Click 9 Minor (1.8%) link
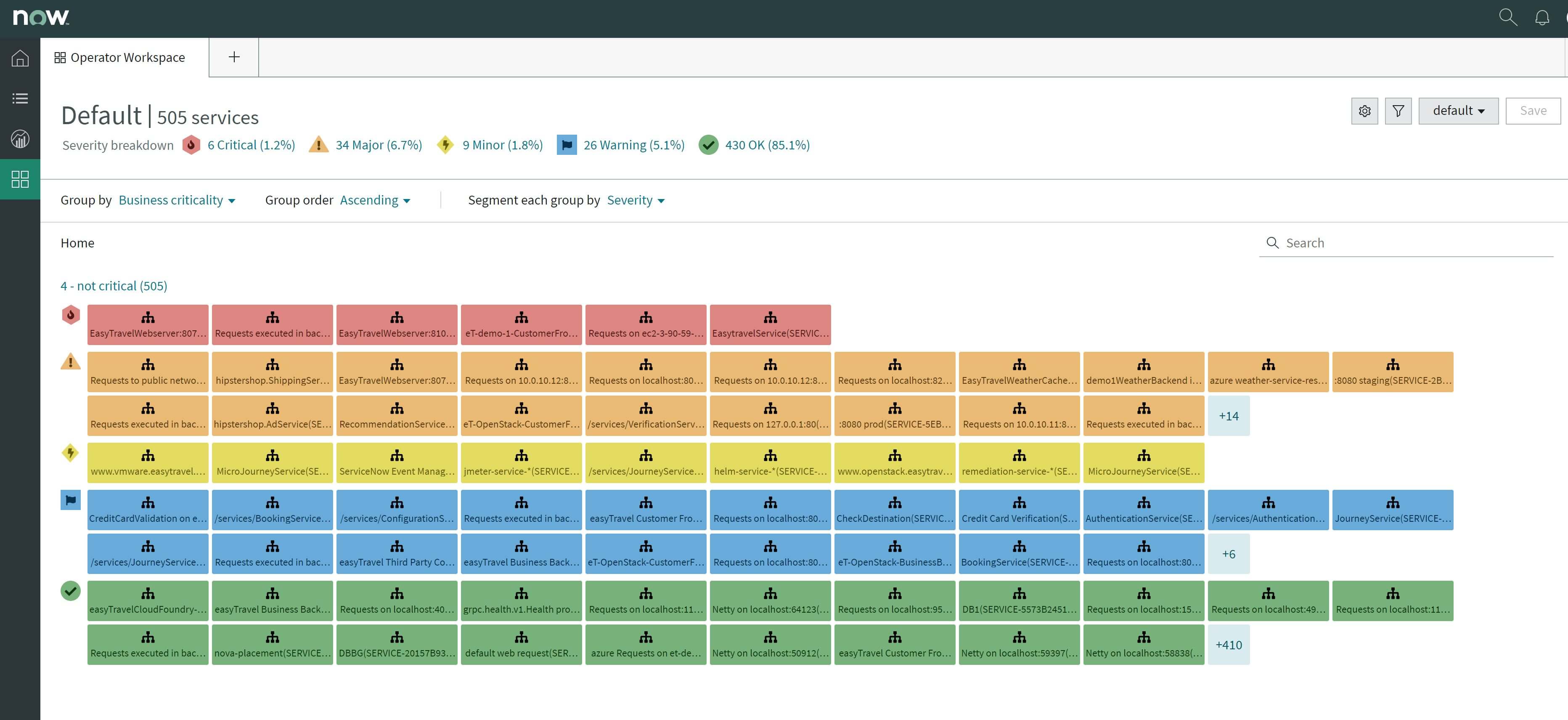 [503, 145]
